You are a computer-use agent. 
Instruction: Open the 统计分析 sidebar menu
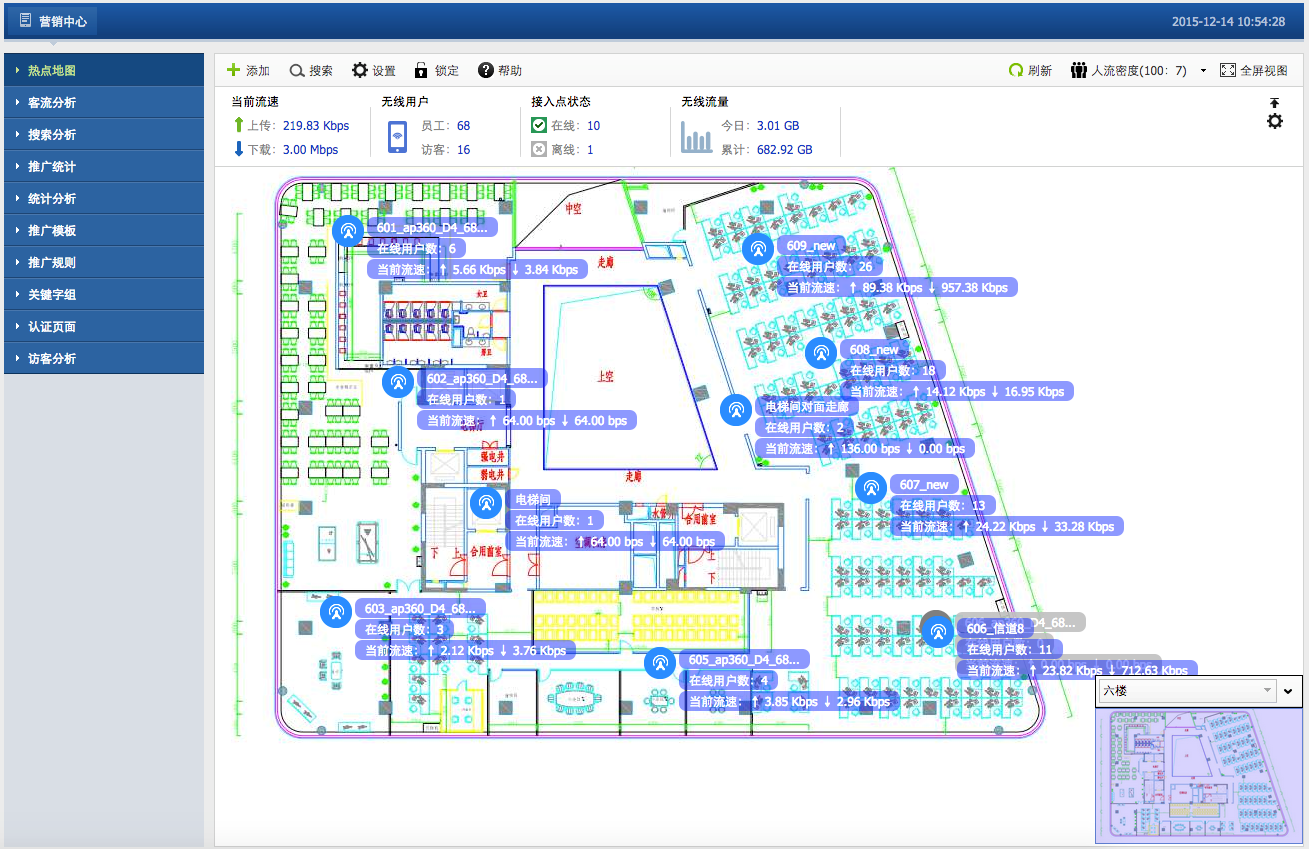104,199
